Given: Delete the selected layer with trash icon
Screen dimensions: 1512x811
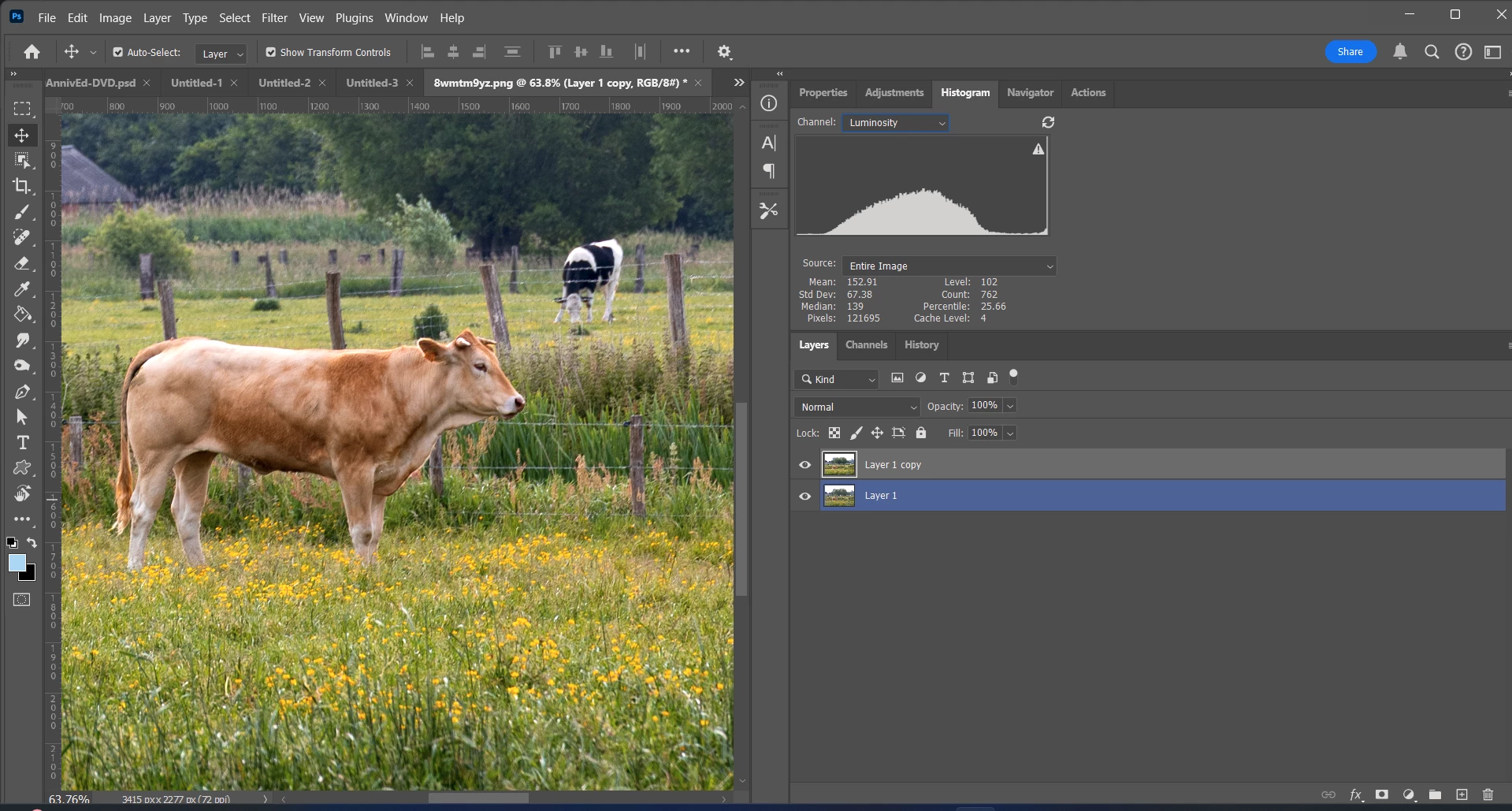Looking at the screenshot, I should pos(1488,794).
